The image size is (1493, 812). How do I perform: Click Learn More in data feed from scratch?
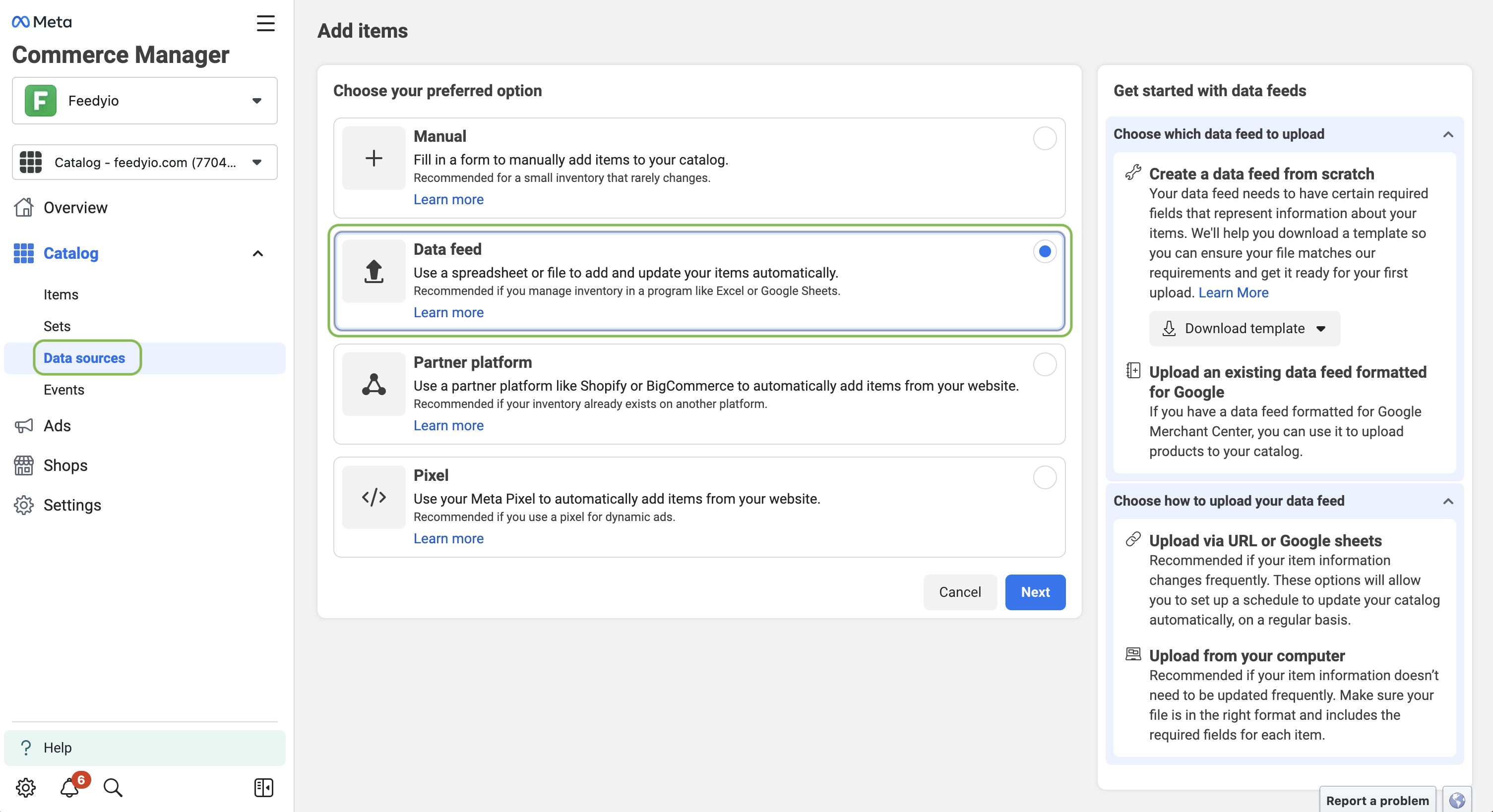[1234, 292]
